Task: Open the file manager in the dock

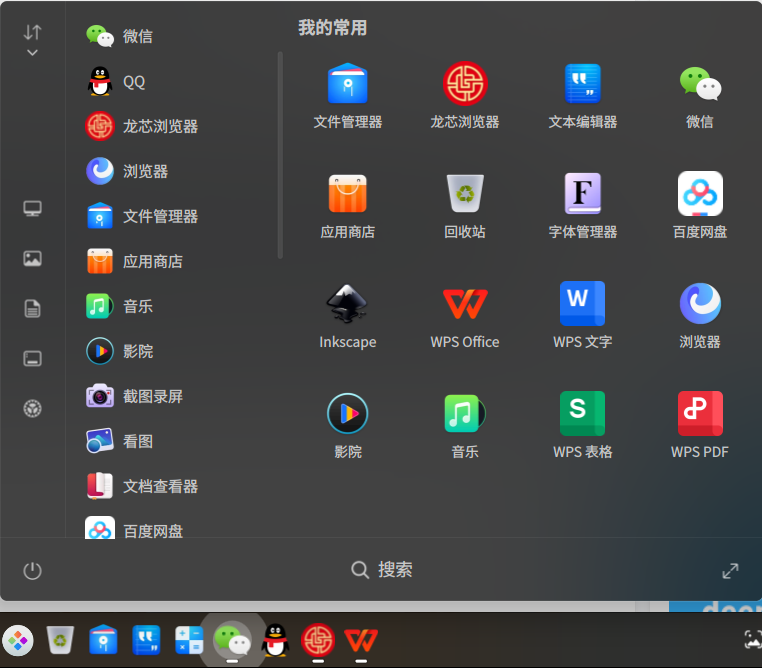Action: click(103, 640)
